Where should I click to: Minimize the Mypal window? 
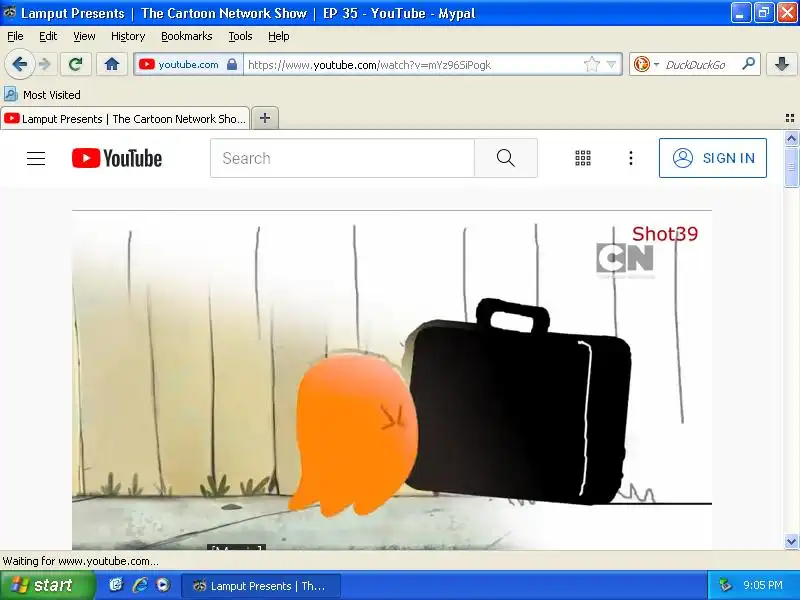point(740,13)
